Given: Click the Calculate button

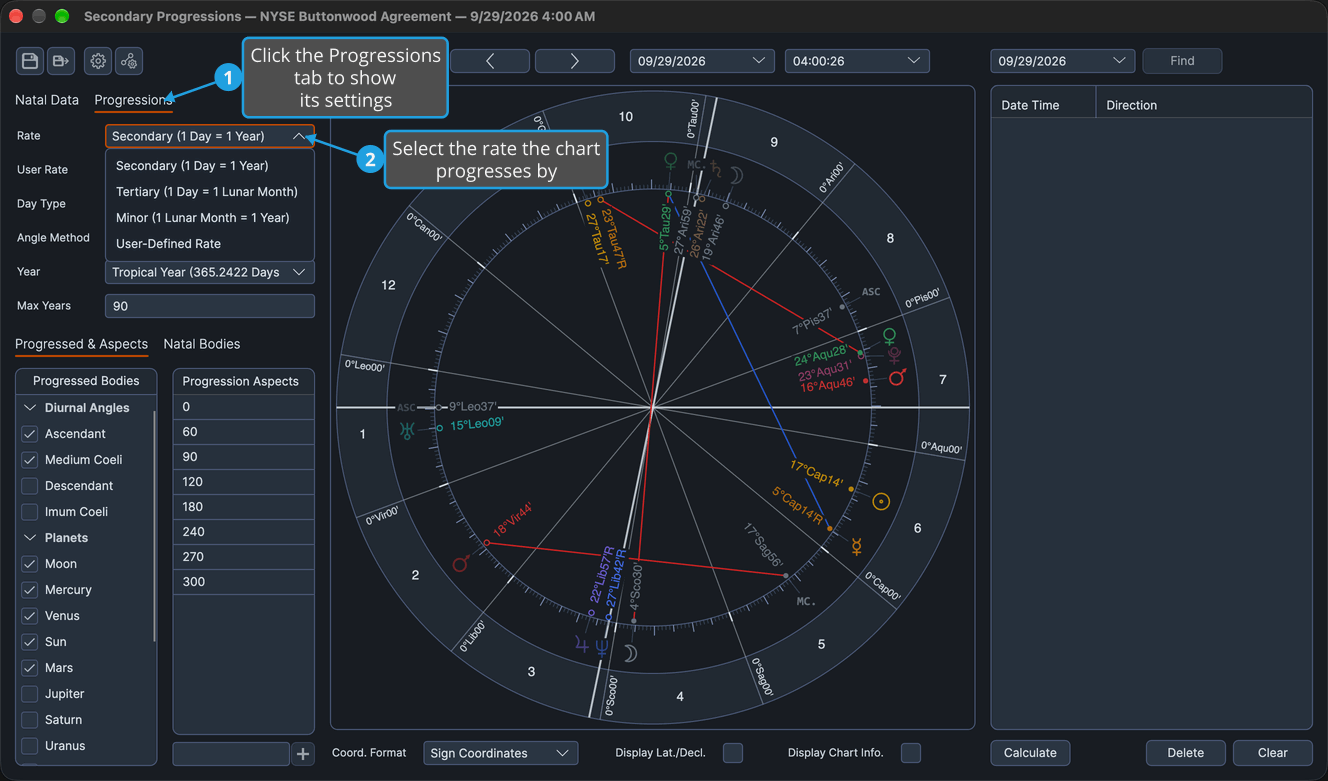Looking at the screenshot, I should coord(1030,753).
